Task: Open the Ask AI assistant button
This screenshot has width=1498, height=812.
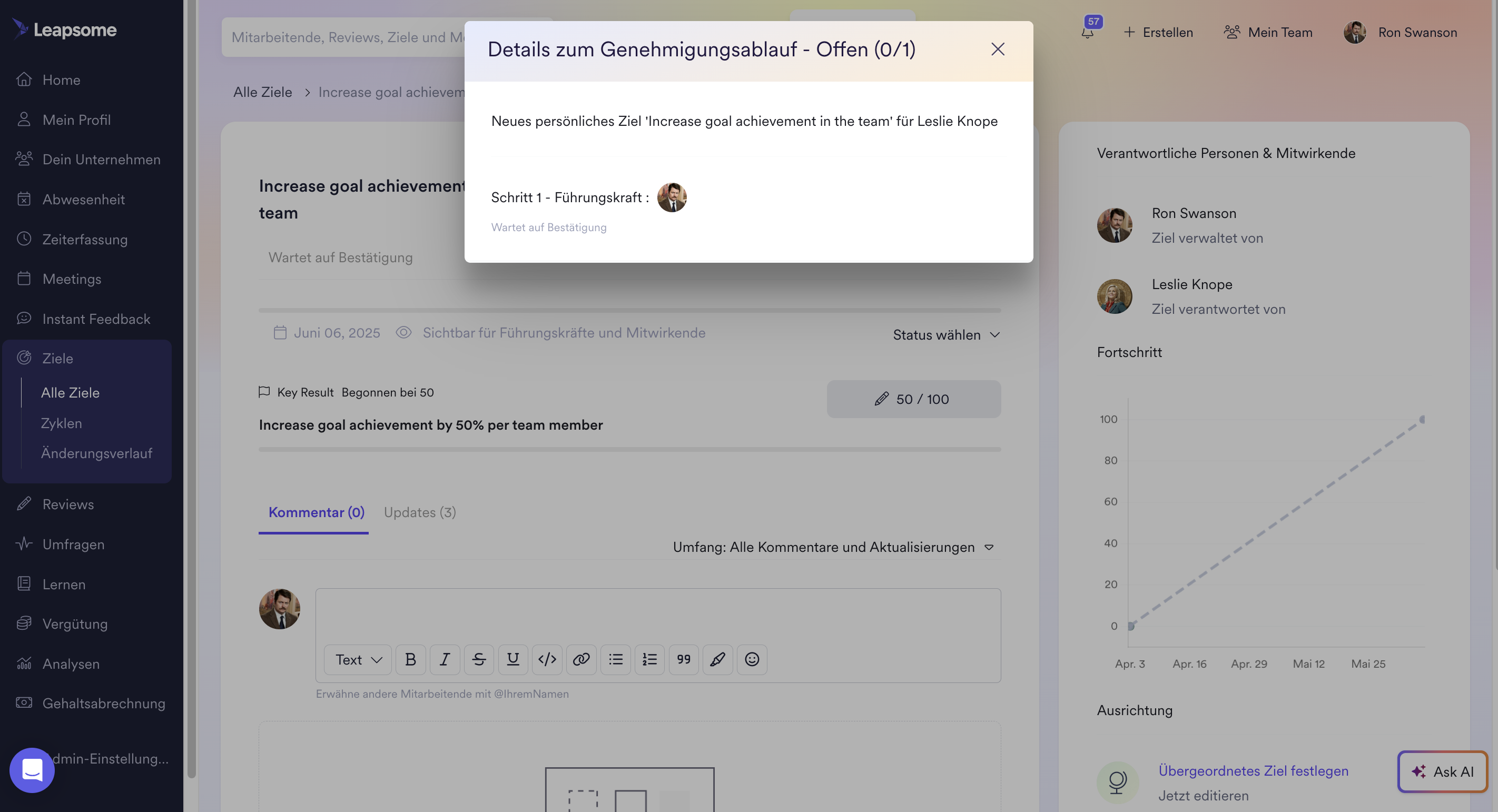Action: pyautogui.click(x=1442, y=771)
